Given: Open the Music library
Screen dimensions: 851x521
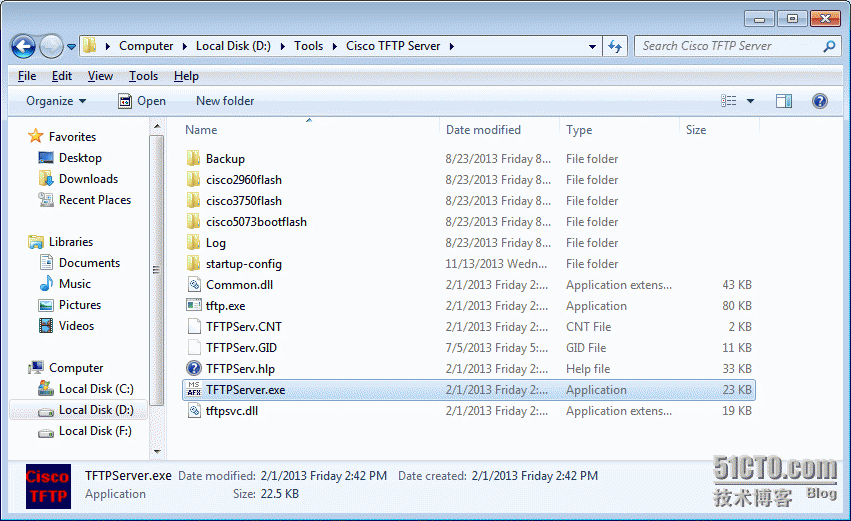Looking at the screenshot, I should tap(74, 284).
